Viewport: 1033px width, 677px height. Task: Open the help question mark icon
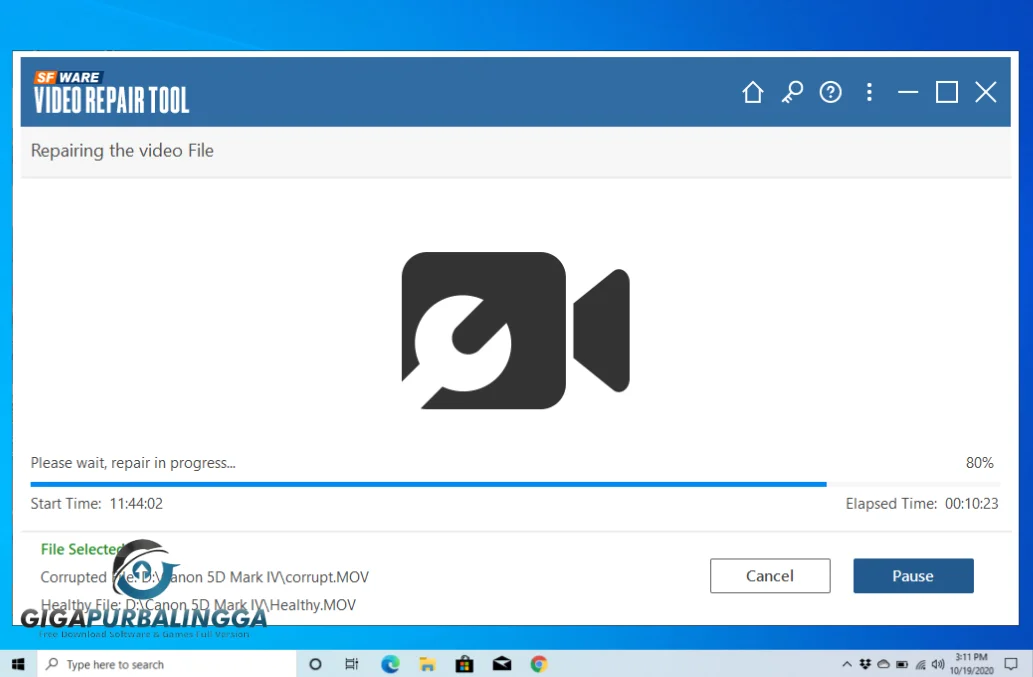coord(830,92)
